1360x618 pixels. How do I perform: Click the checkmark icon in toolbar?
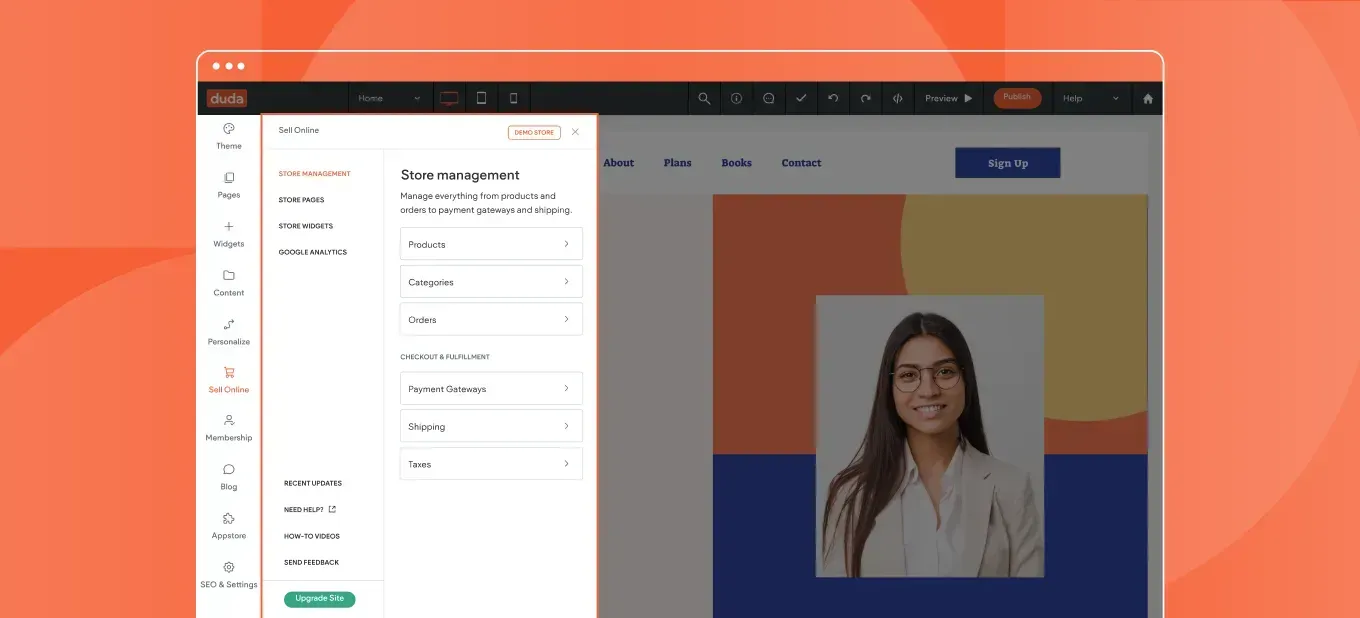coord(801,98)
